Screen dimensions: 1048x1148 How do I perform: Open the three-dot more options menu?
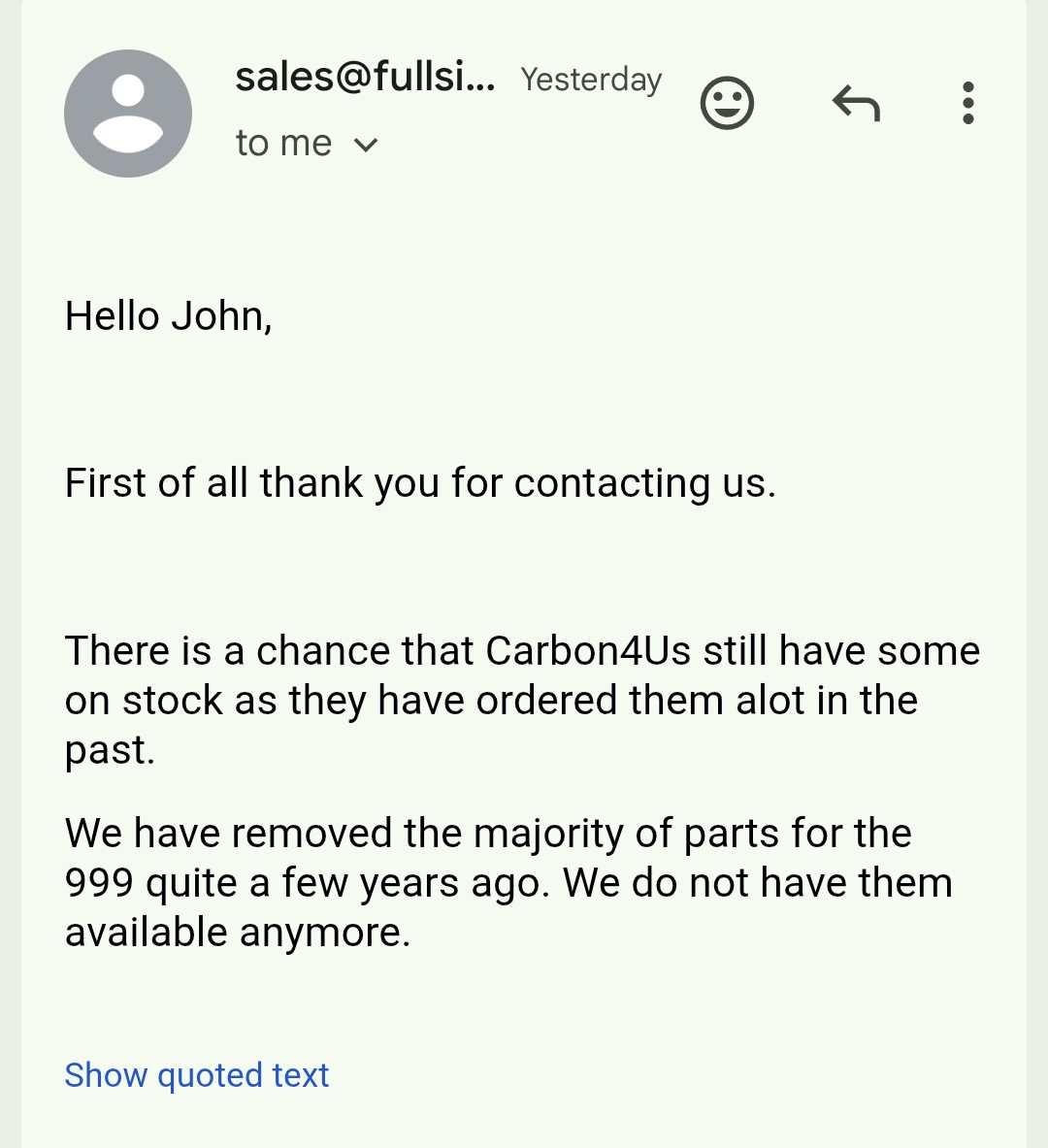967,103
